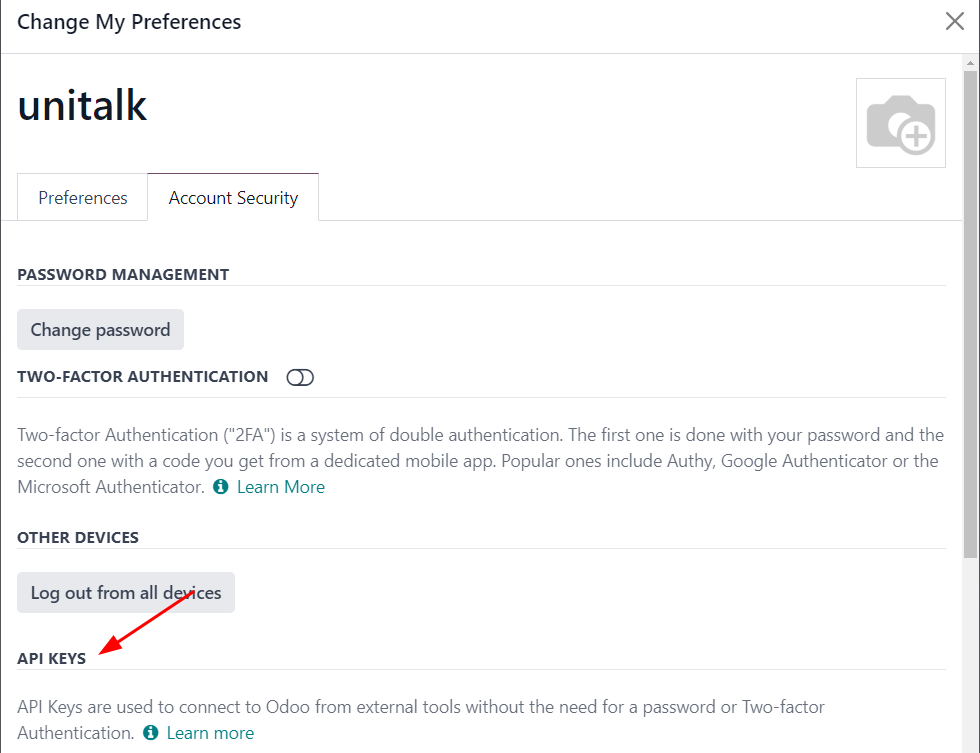
Task: Click the API Keys section heading
Action: tap(52, 658)
